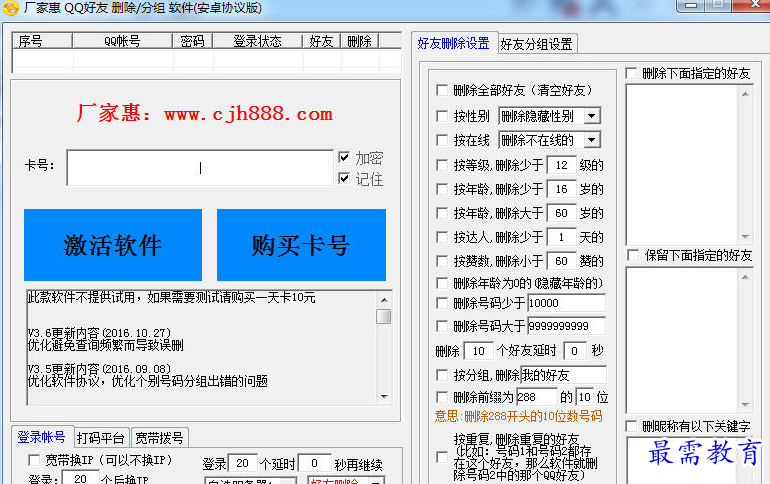The height and width of the screenshot is (484, 770).
Task: Switch to the 好友删除设置 tab
Action: (x=453, y=43)
